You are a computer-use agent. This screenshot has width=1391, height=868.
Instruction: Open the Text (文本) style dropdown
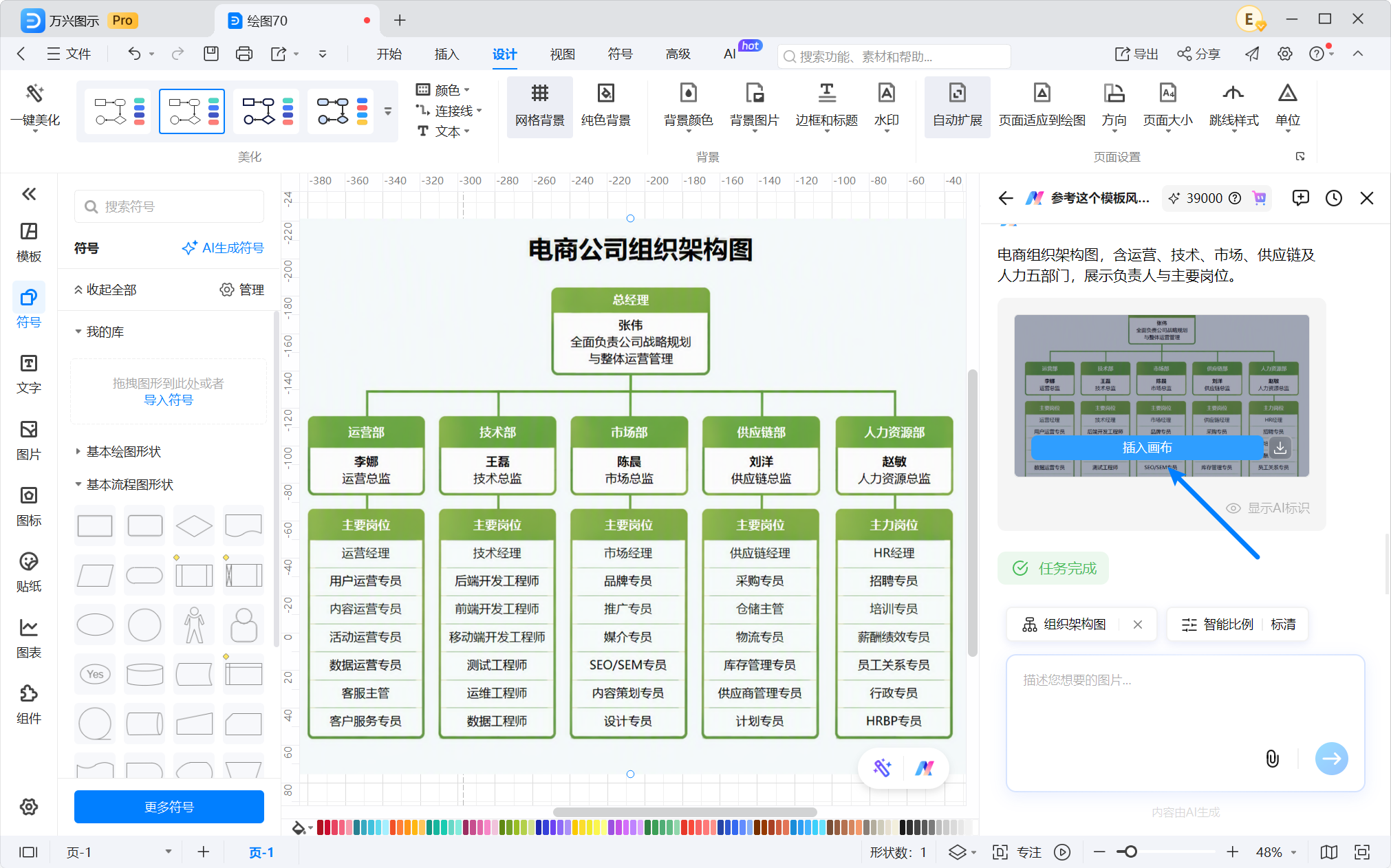[x=443, y=131]
